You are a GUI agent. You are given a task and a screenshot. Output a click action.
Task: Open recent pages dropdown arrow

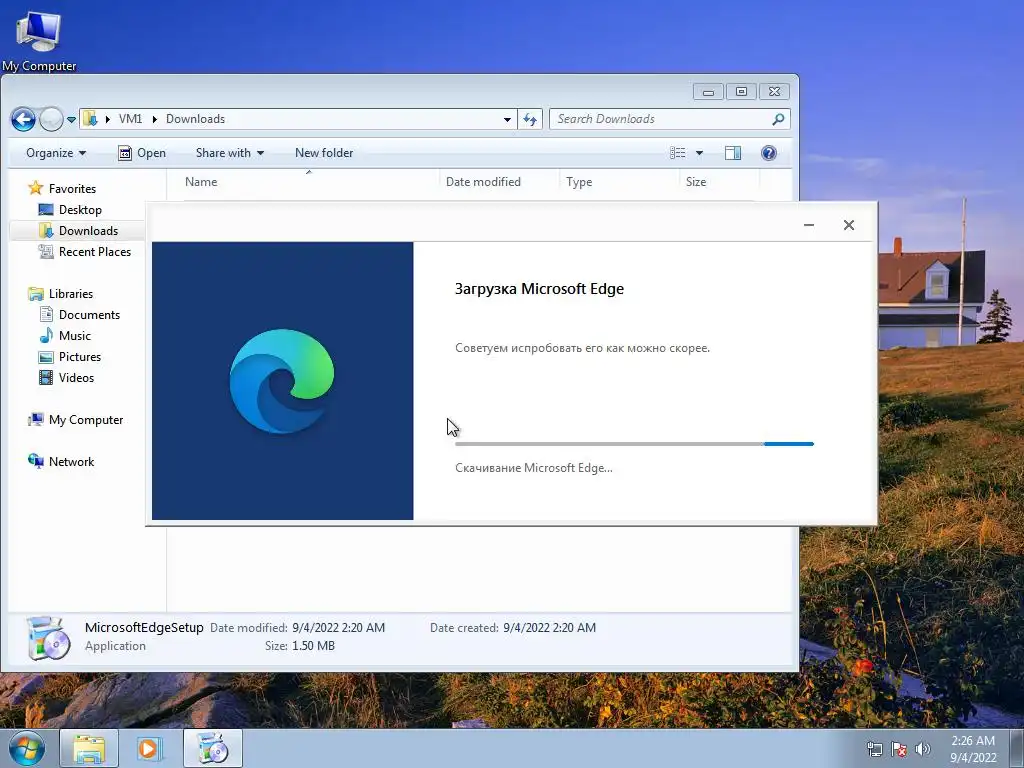[71, 120]
